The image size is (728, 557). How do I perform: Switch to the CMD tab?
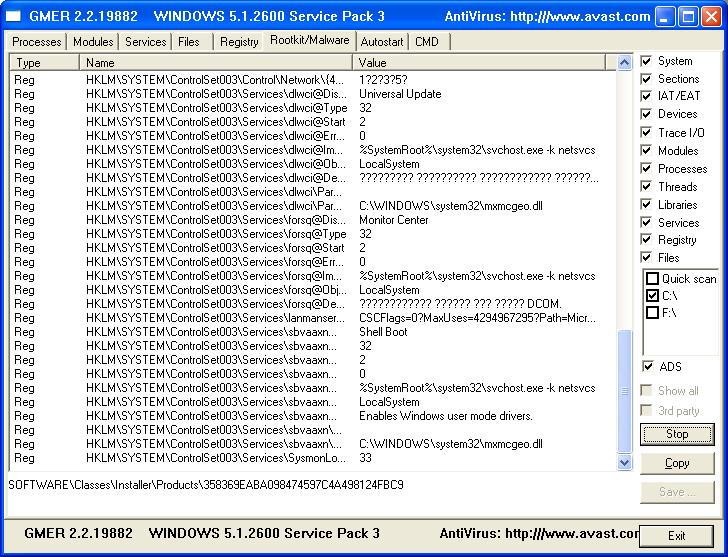click(x=427, y=42)
